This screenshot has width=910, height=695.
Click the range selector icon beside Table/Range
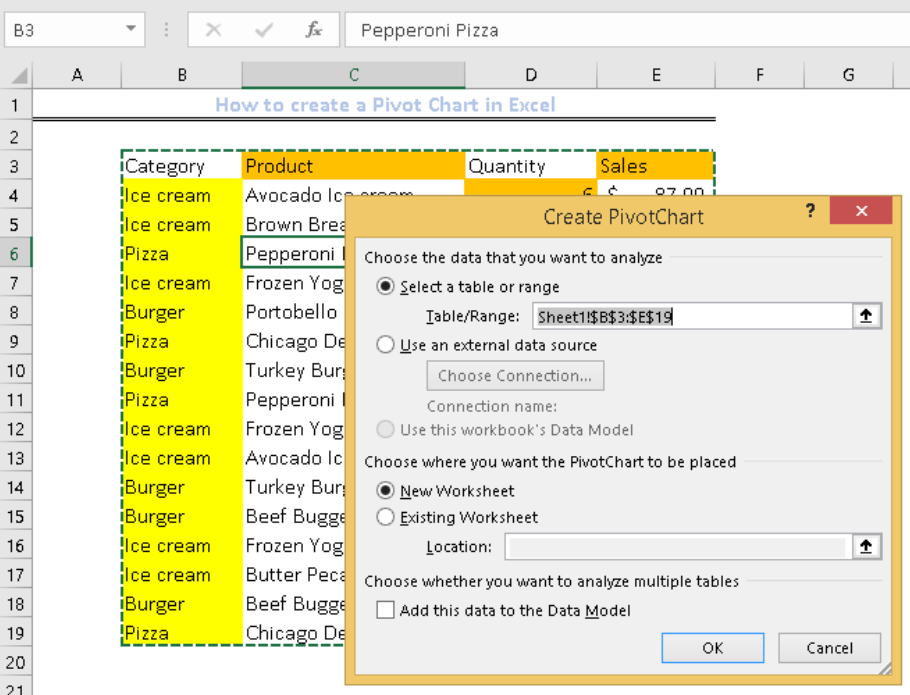pyautogui.click(x=869, y=313)
